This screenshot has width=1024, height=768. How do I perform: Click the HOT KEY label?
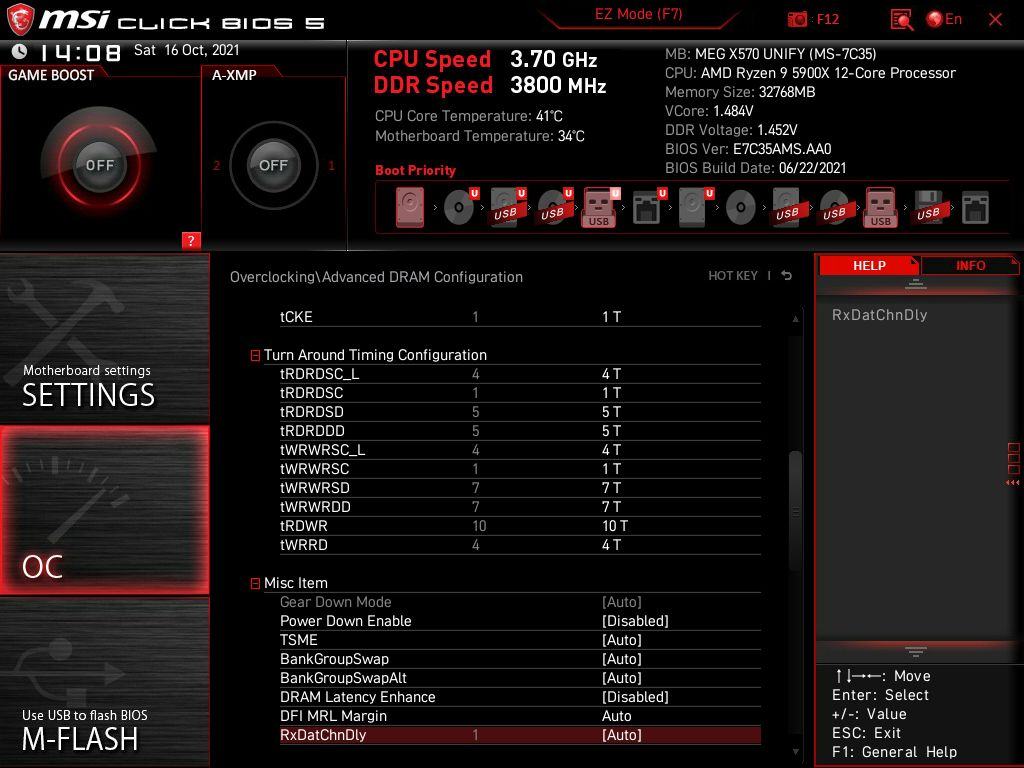(733, 276)
